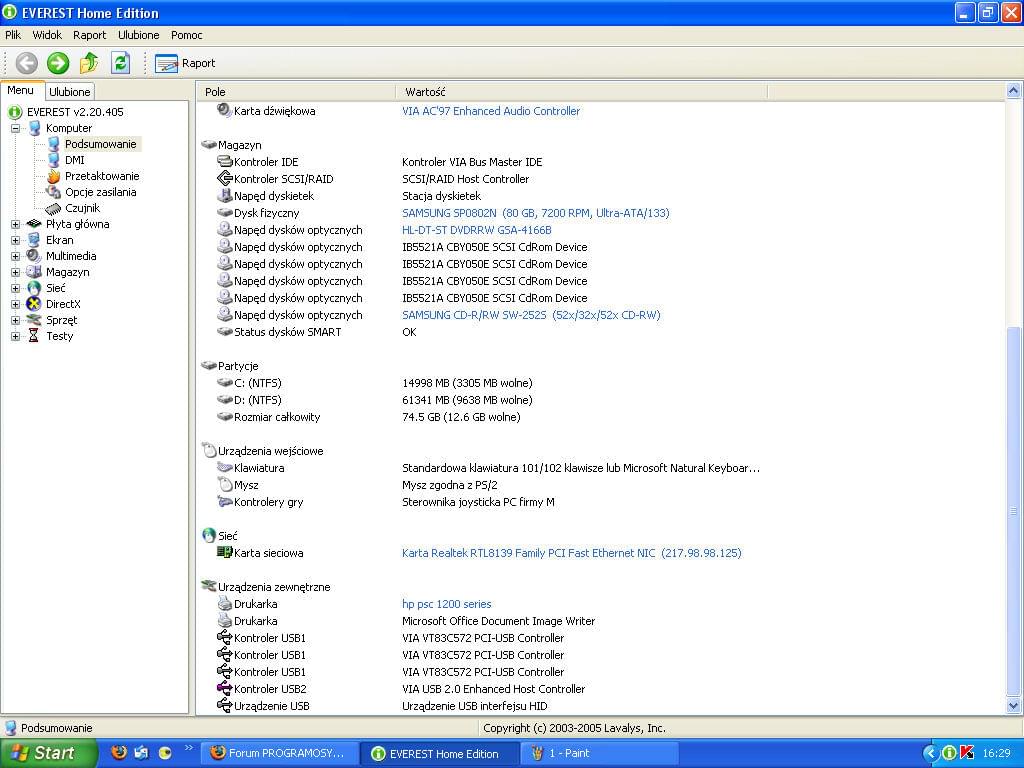This screenshot has height=768, width=1024.
Task: Click the Komputer tree icon
Action: [34, 128]
